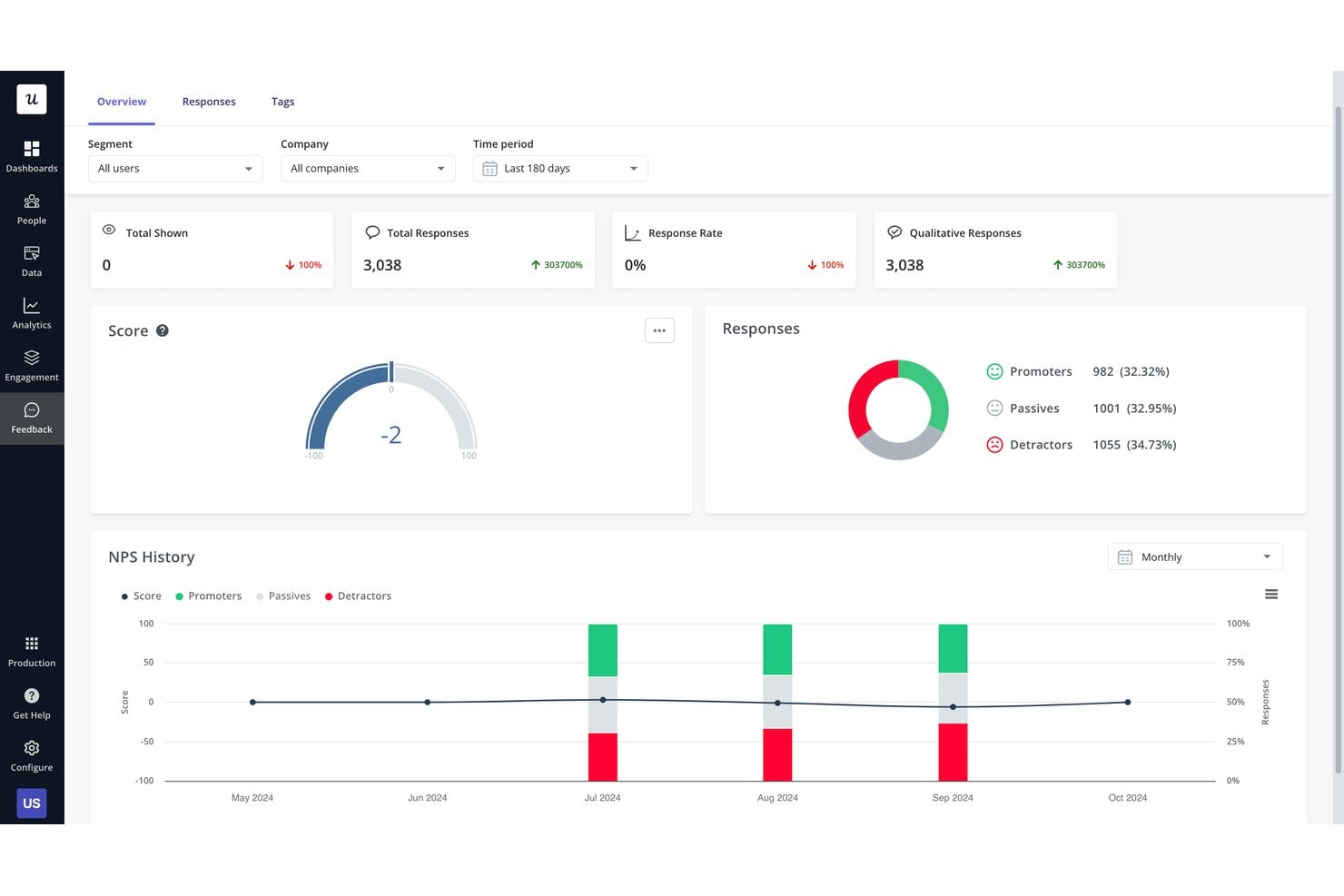Click the Total Shown card

coord(212,251)
